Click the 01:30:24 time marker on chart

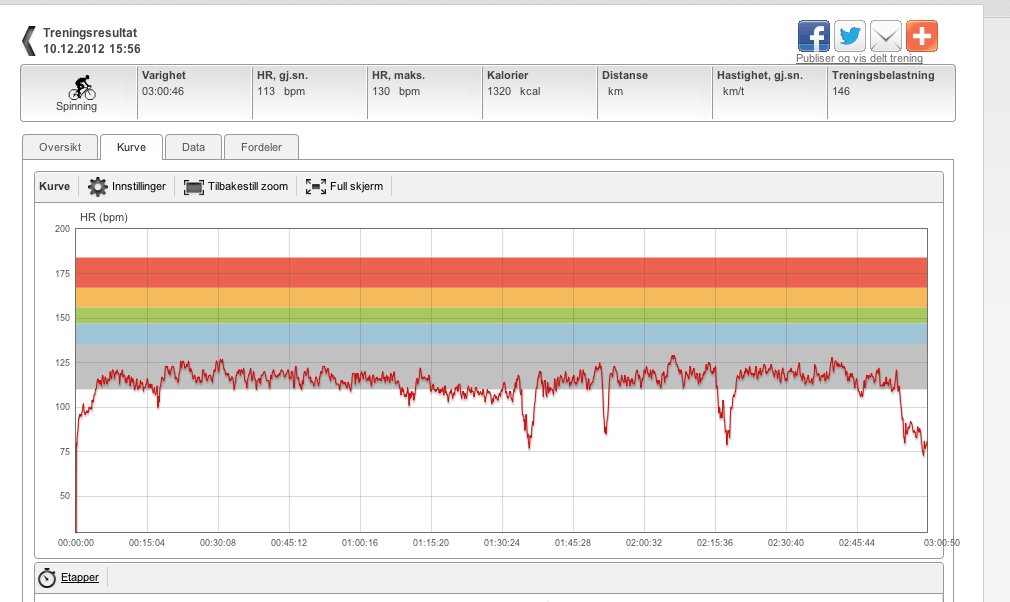[x=502, y=543]
